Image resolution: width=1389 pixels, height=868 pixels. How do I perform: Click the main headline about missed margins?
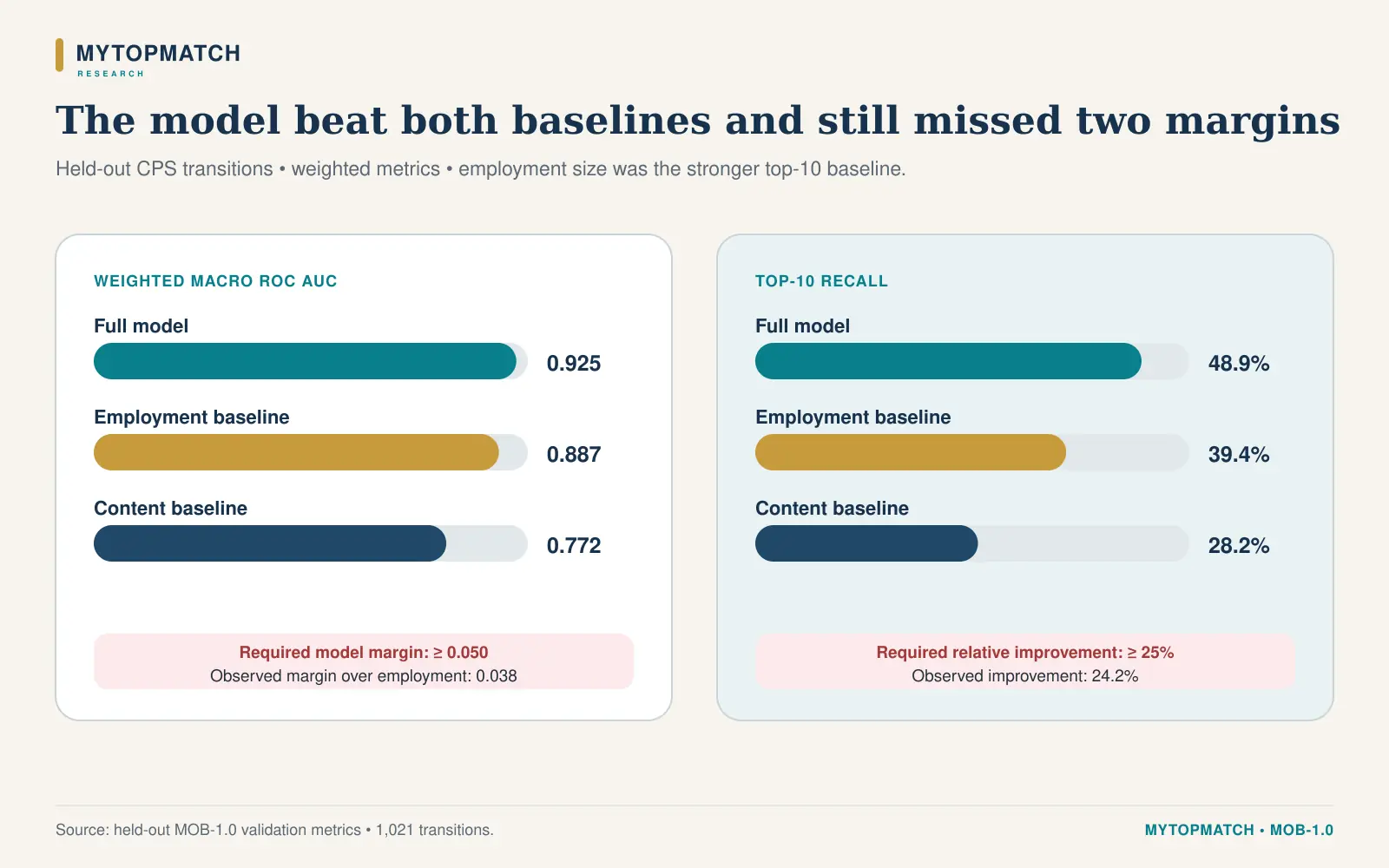pyautogui.click(x=698, y=121)
